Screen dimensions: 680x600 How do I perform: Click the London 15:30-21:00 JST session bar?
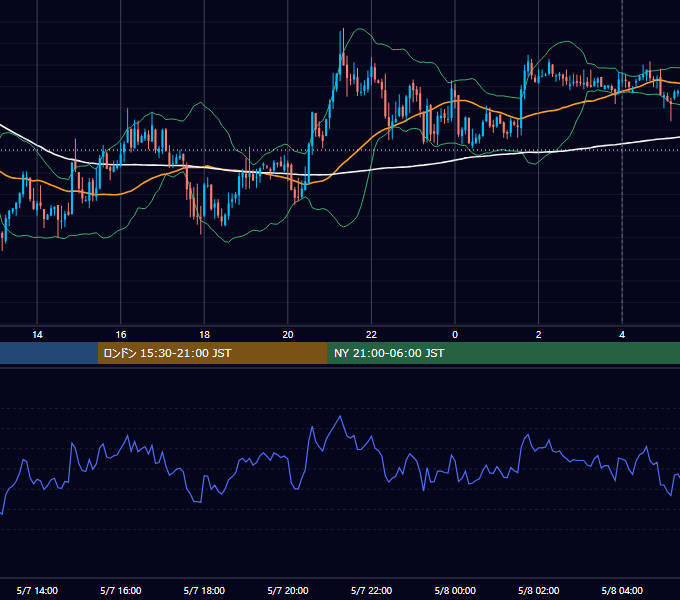[212, 353]
